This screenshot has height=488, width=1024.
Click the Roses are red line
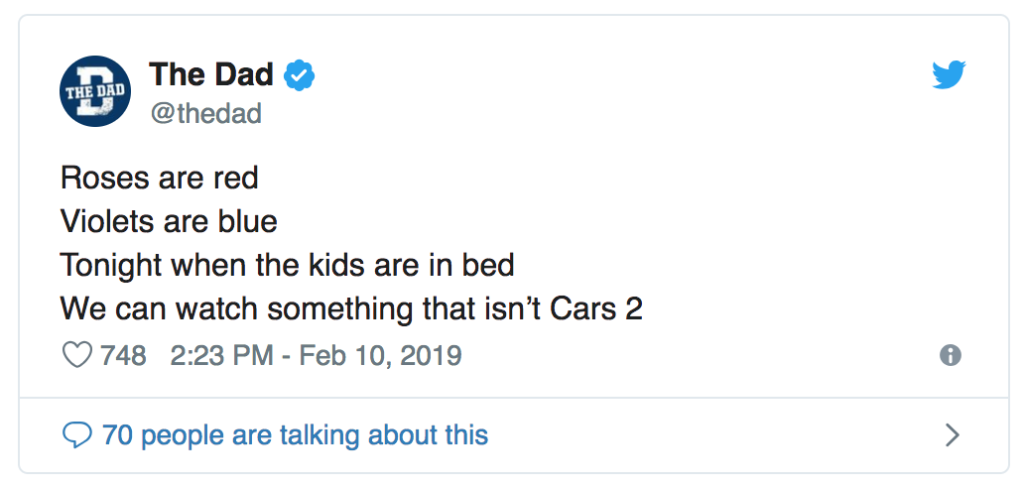[x=159, y=178]
